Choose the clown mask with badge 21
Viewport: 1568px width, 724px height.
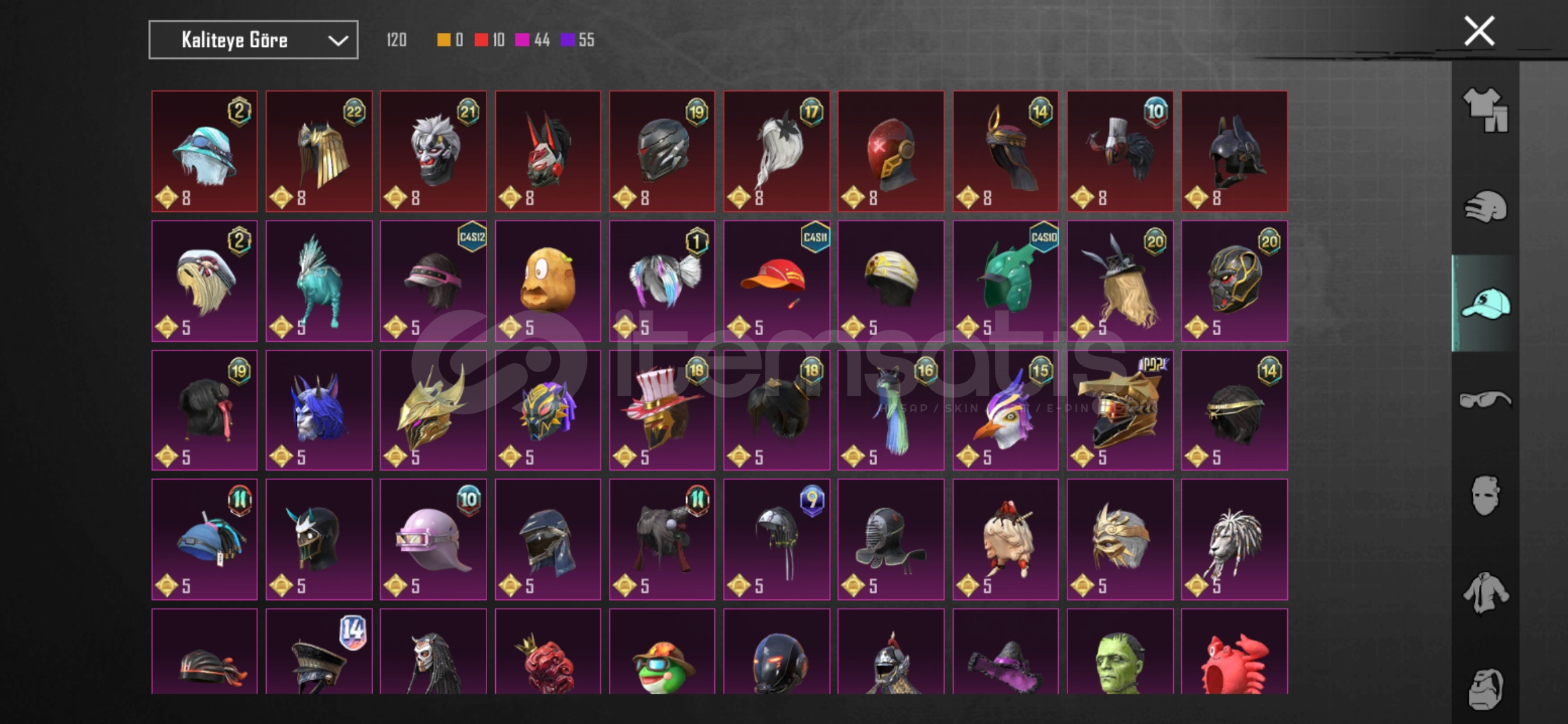[433, 152]
